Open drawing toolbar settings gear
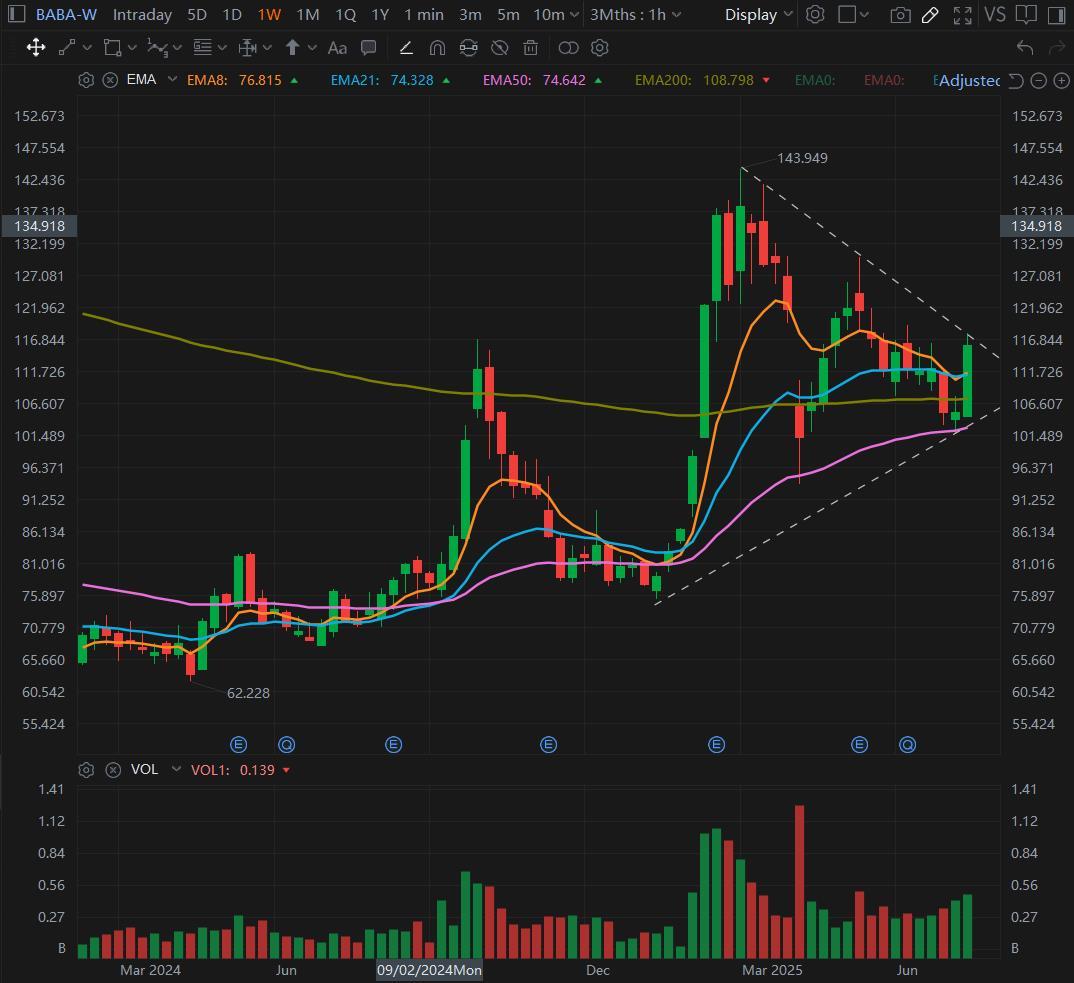The image size is (1074, 983). 599,47
